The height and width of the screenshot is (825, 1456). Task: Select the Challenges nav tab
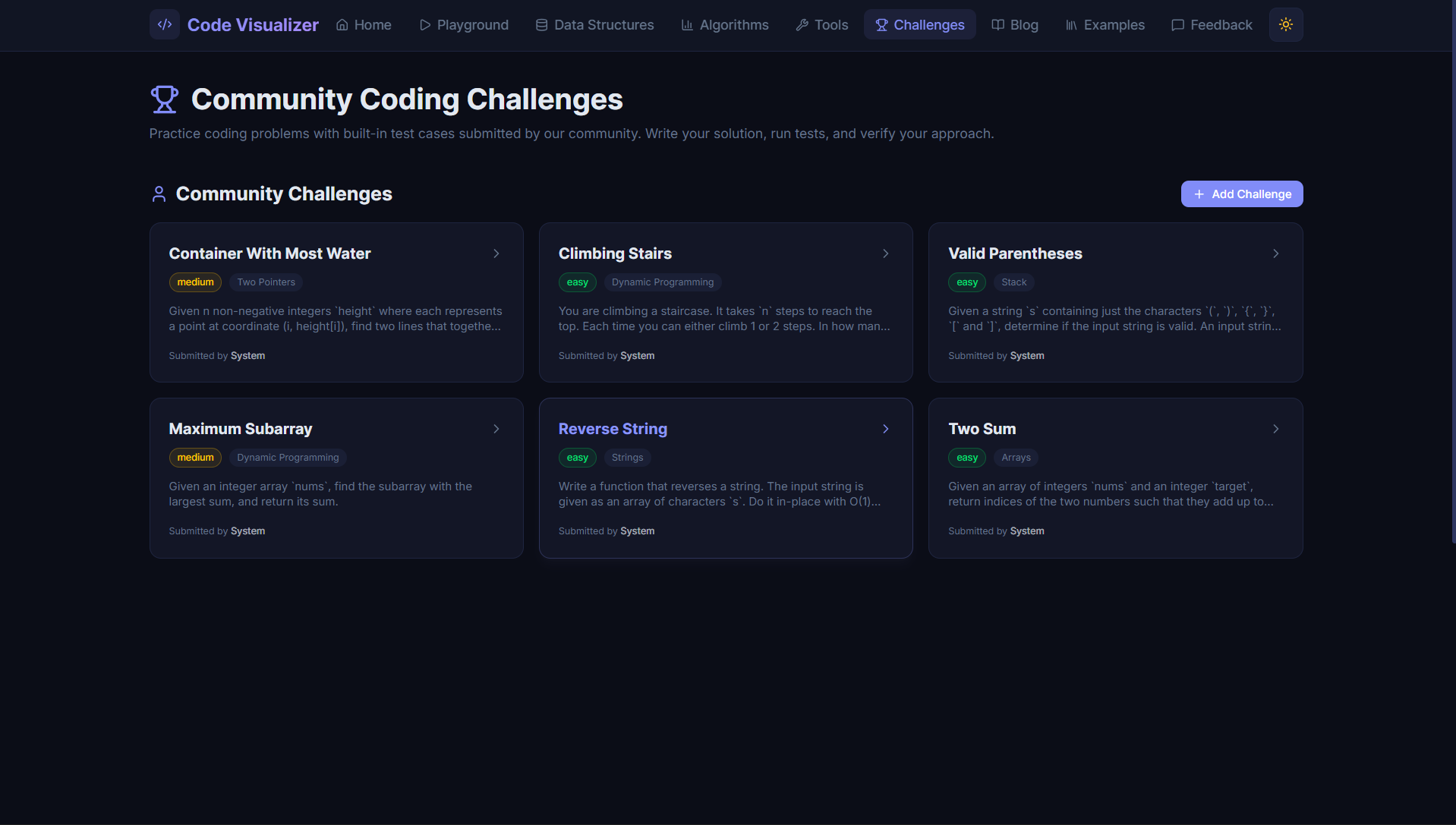tap(920, 25)
